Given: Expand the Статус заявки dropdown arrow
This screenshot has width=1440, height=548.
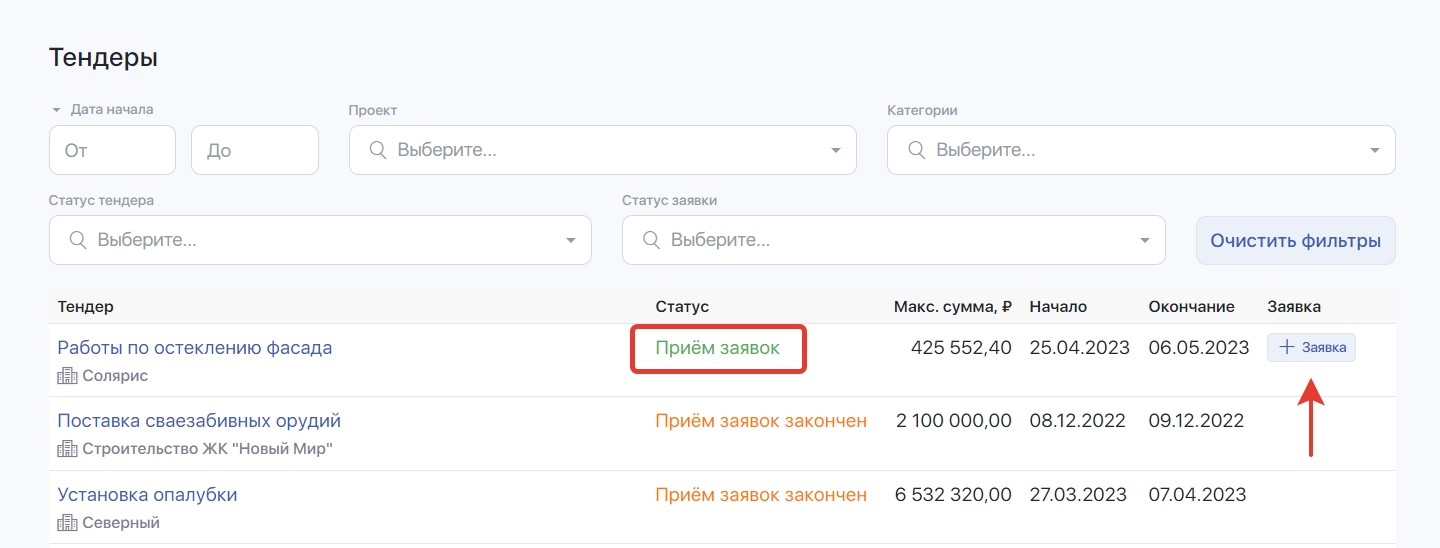Looking at the screenshot, I should click(x=1145, y=241).
